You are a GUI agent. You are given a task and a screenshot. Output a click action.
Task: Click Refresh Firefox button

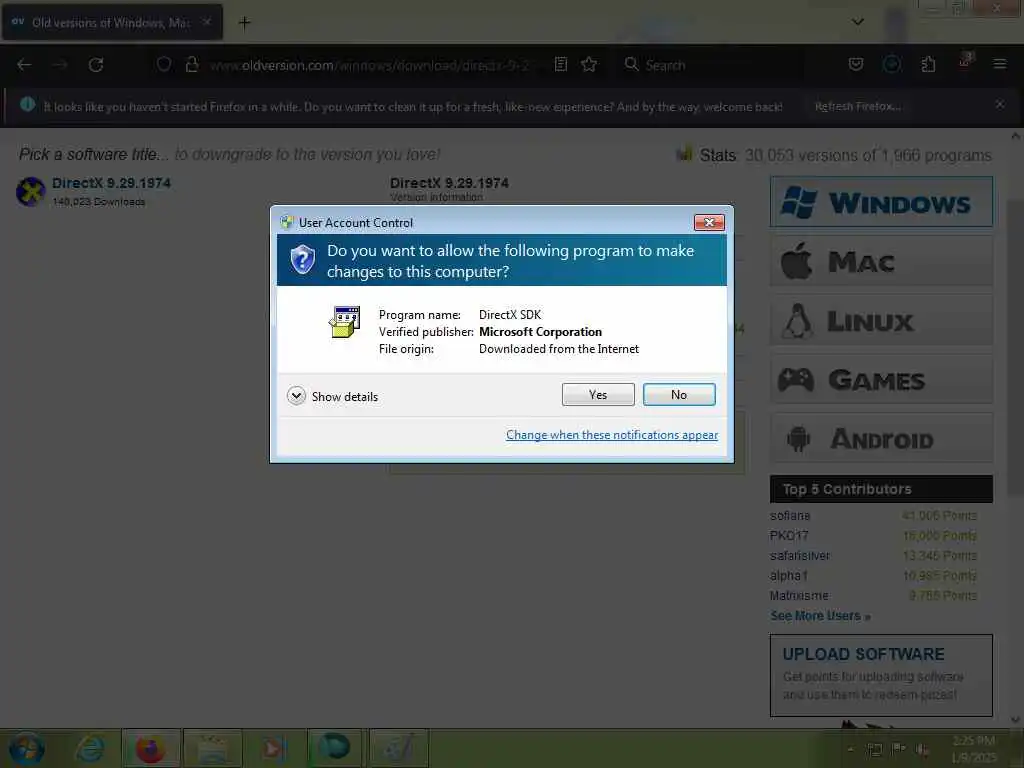[x=857, y=106]
